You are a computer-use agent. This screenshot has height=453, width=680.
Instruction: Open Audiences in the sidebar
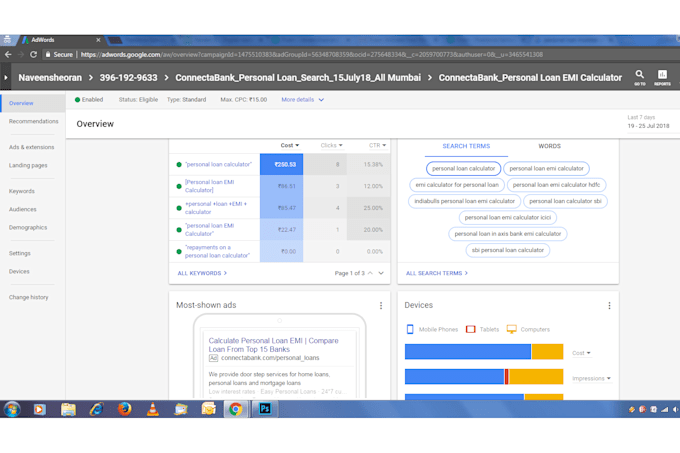pyautogui.click(x=23, y=209)
